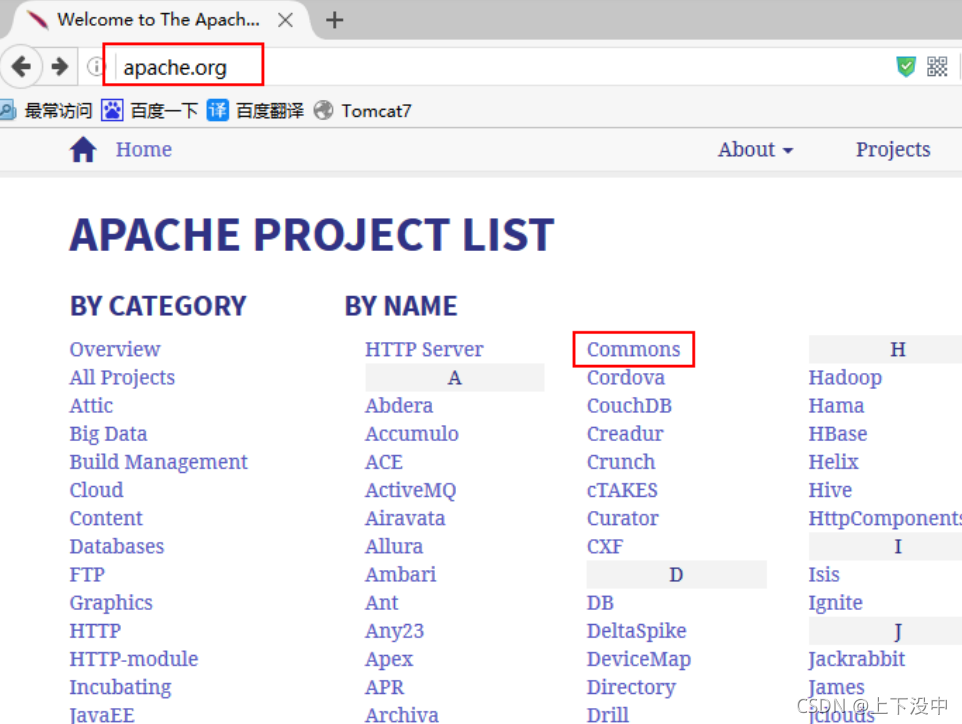962x724 pixels.
Task: Open the HTTP-module category link
Action: [134, 659]
